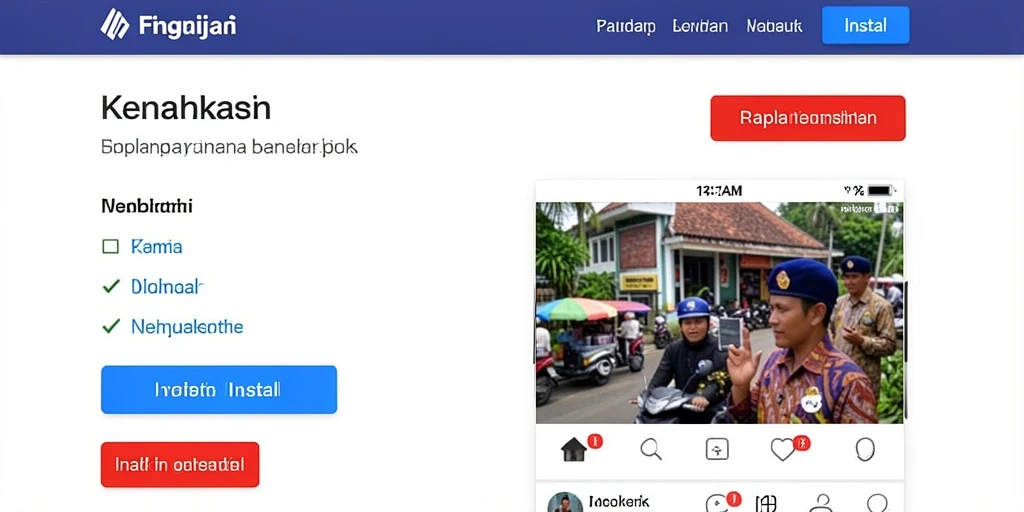Click the Kenahkasn heading
Viewport: 1024px width, 512px height.
point(186,108)
